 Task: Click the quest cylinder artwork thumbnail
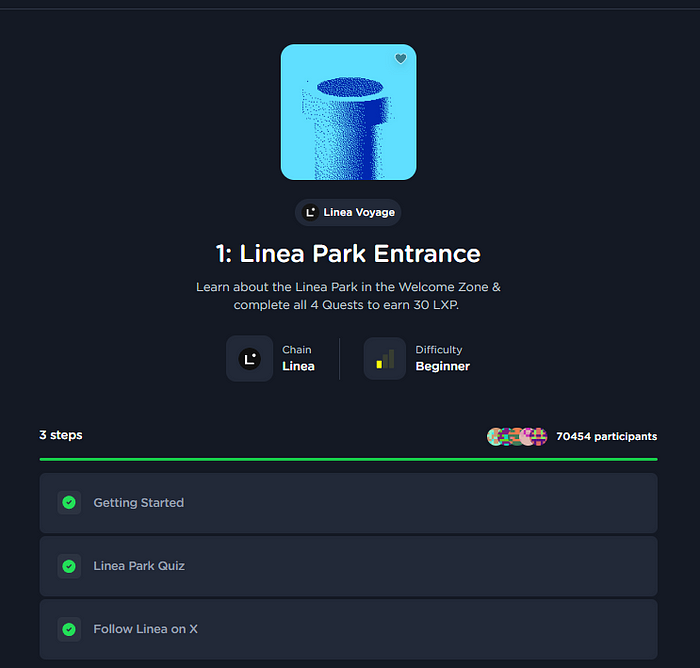click(348, 112)
